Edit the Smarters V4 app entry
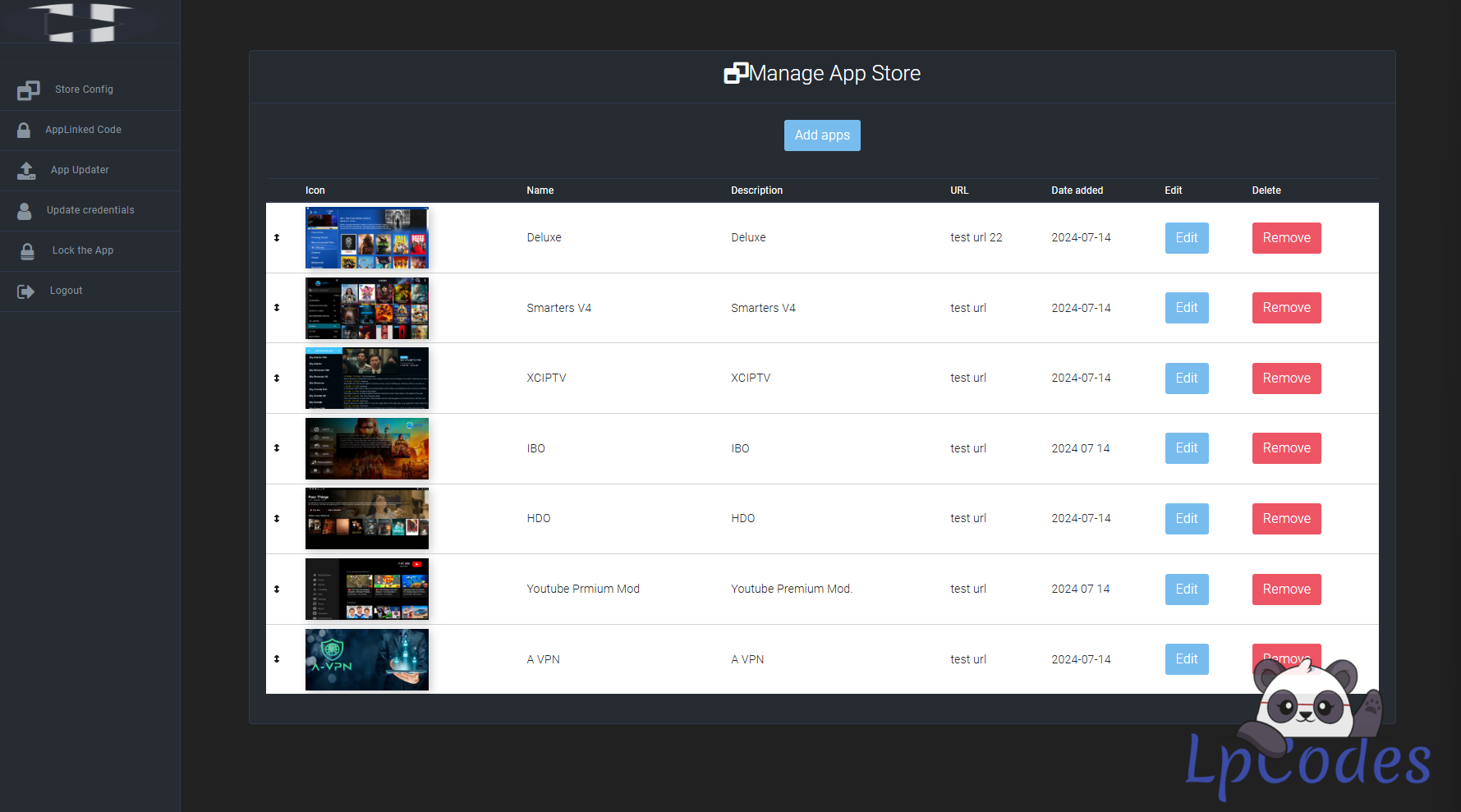This screenshot has width=1461, height=812. click(1186, 308)
